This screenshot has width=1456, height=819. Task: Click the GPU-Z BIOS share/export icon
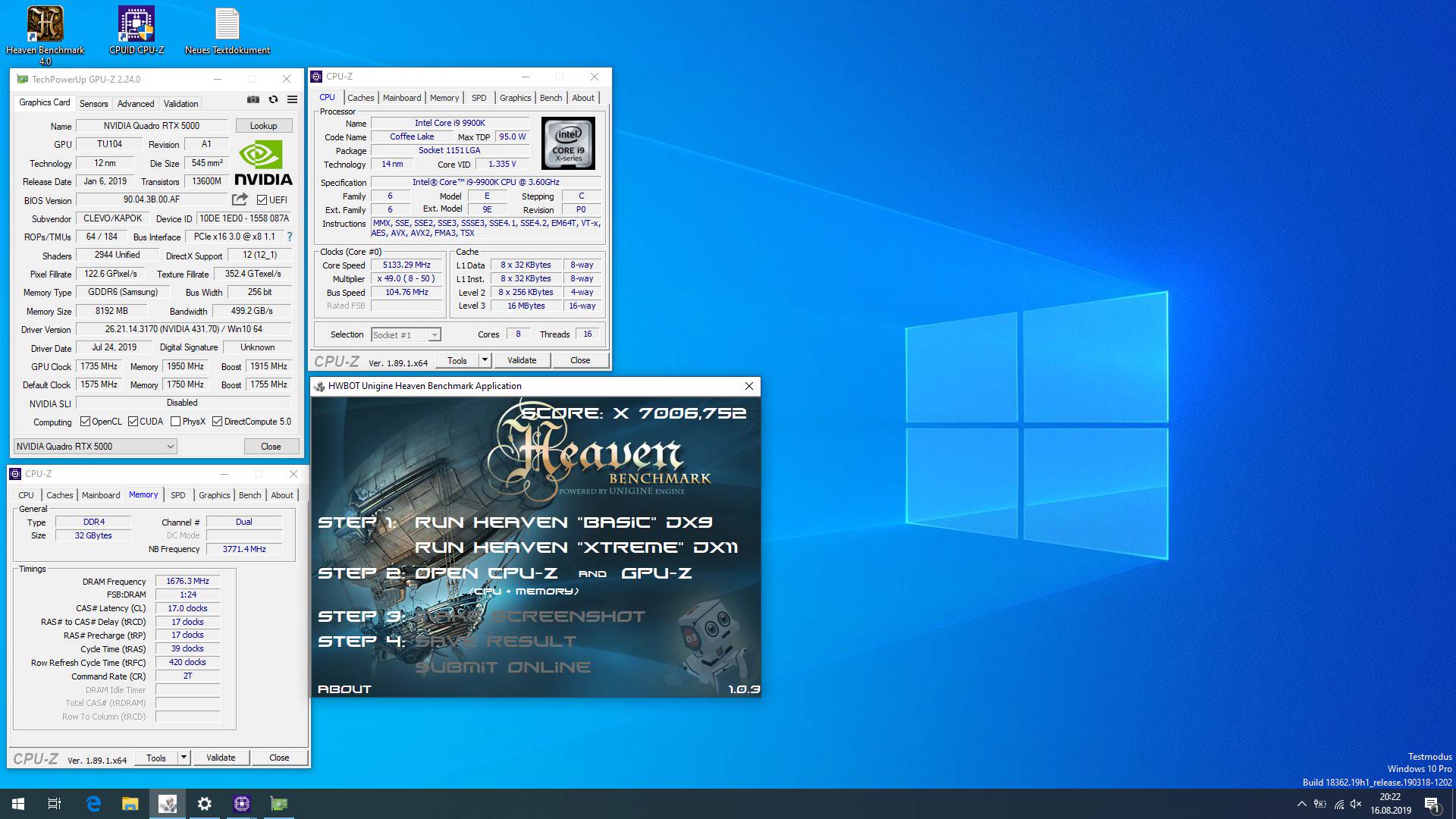240,199
